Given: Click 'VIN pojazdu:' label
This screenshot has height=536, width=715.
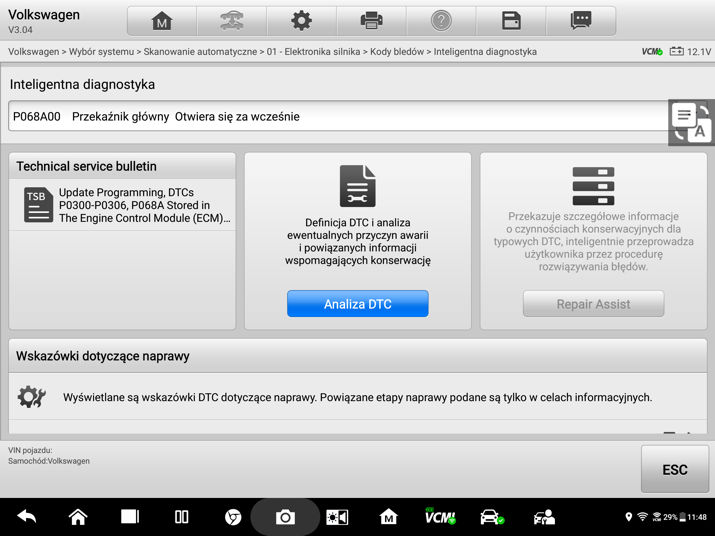Looking at the screenshot, I should click(x=30, y=450).
